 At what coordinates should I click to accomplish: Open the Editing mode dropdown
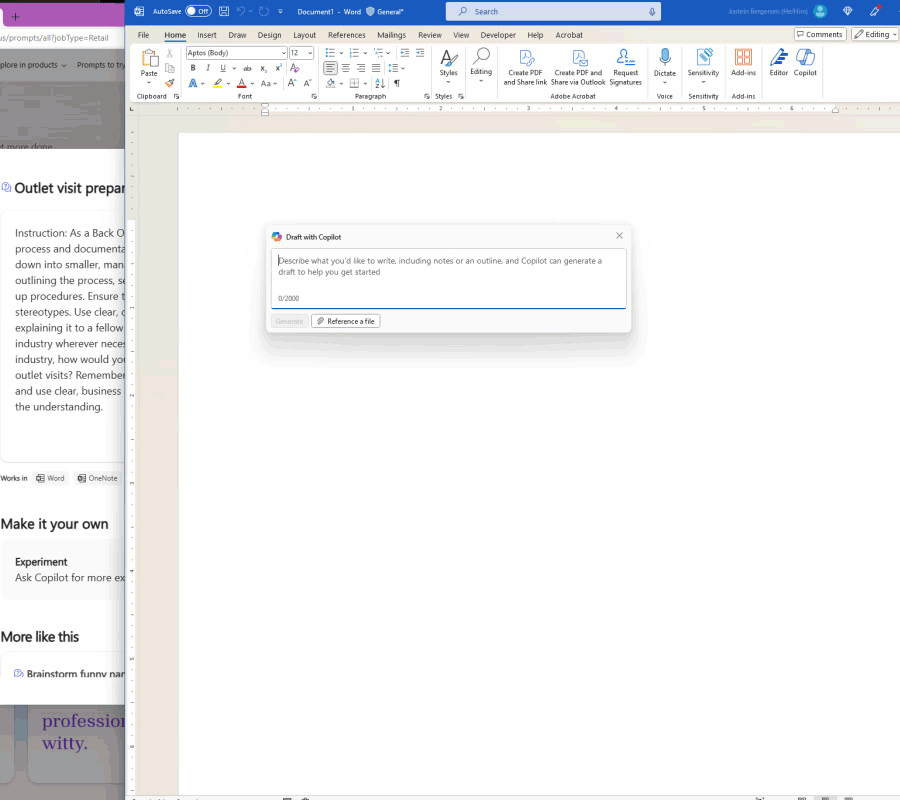coord(874,33)
